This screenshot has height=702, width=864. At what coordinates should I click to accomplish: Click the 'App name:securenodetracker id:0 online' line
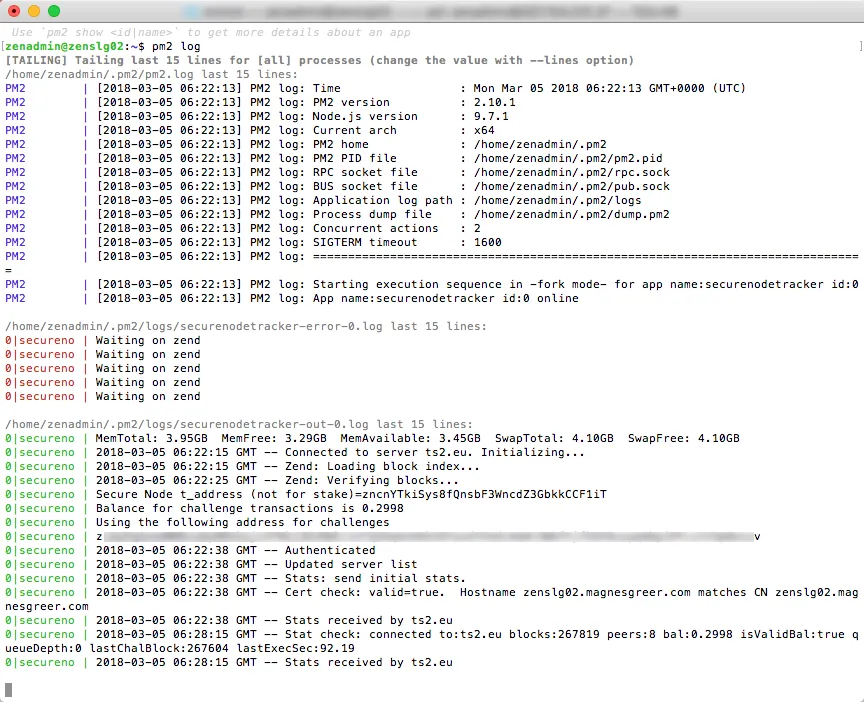tap(292, 298)
